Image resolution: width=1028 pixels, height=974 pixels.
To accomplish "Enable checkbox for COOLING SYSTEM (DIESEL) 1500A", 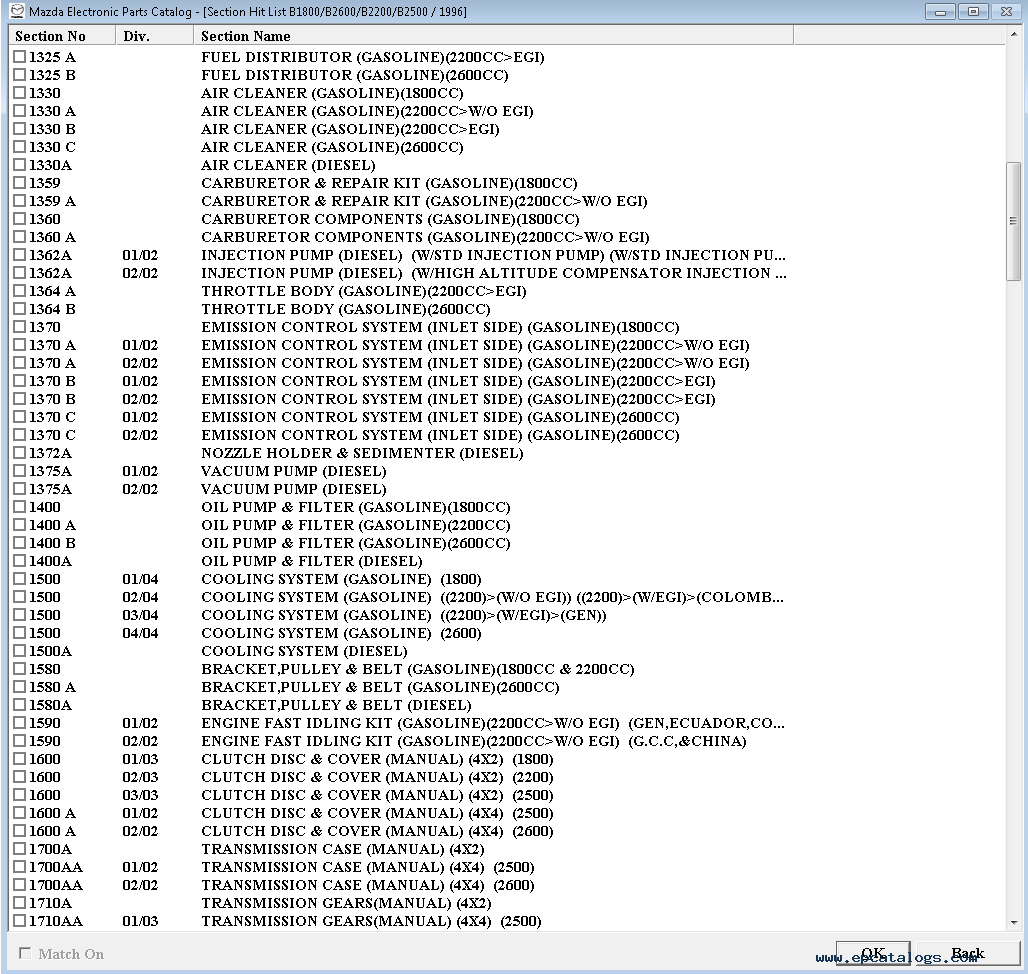I will click(18, 651).
